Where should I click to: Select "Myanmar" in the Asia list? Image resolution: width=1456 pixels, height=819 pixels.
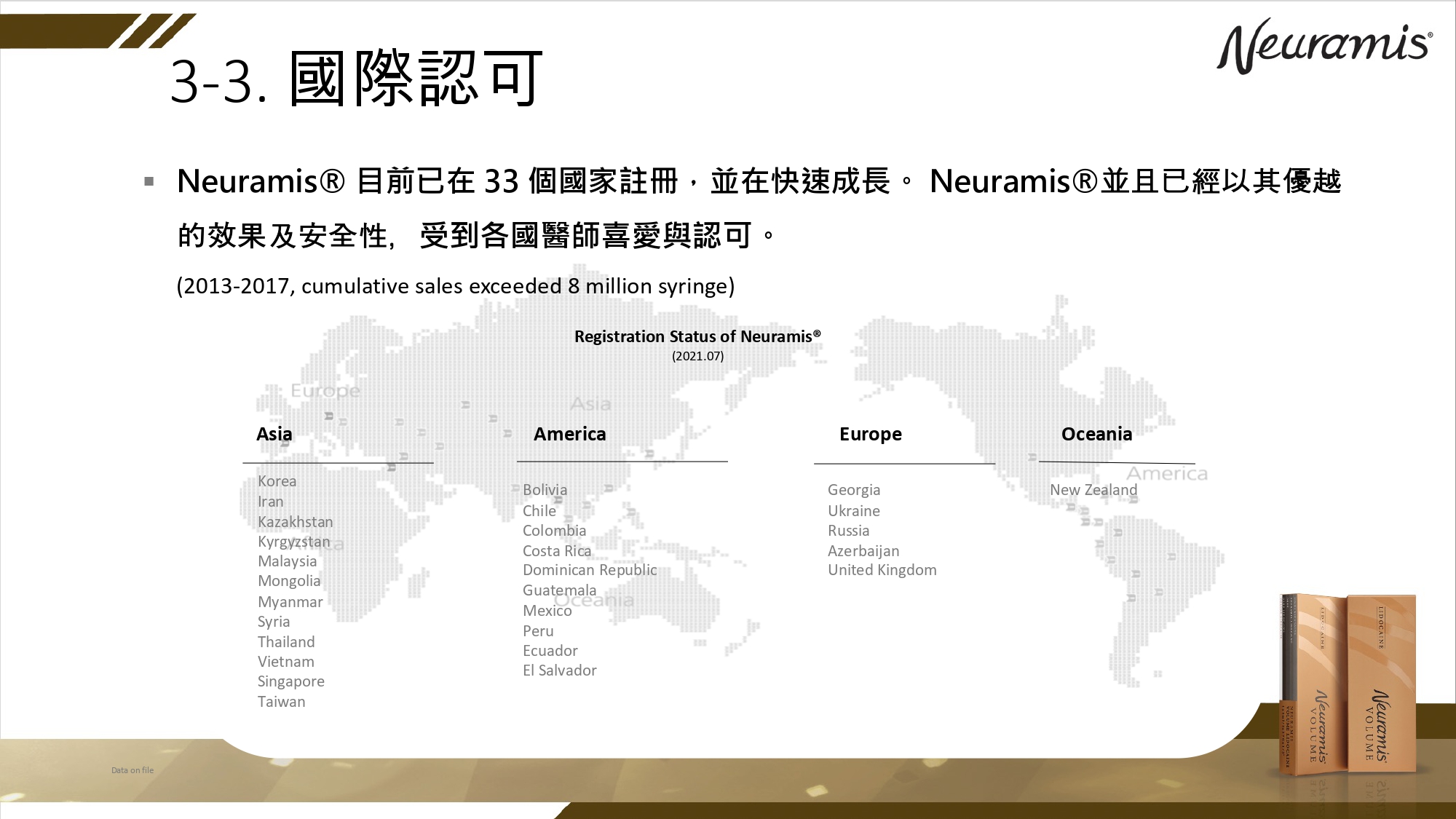(290, 602)
